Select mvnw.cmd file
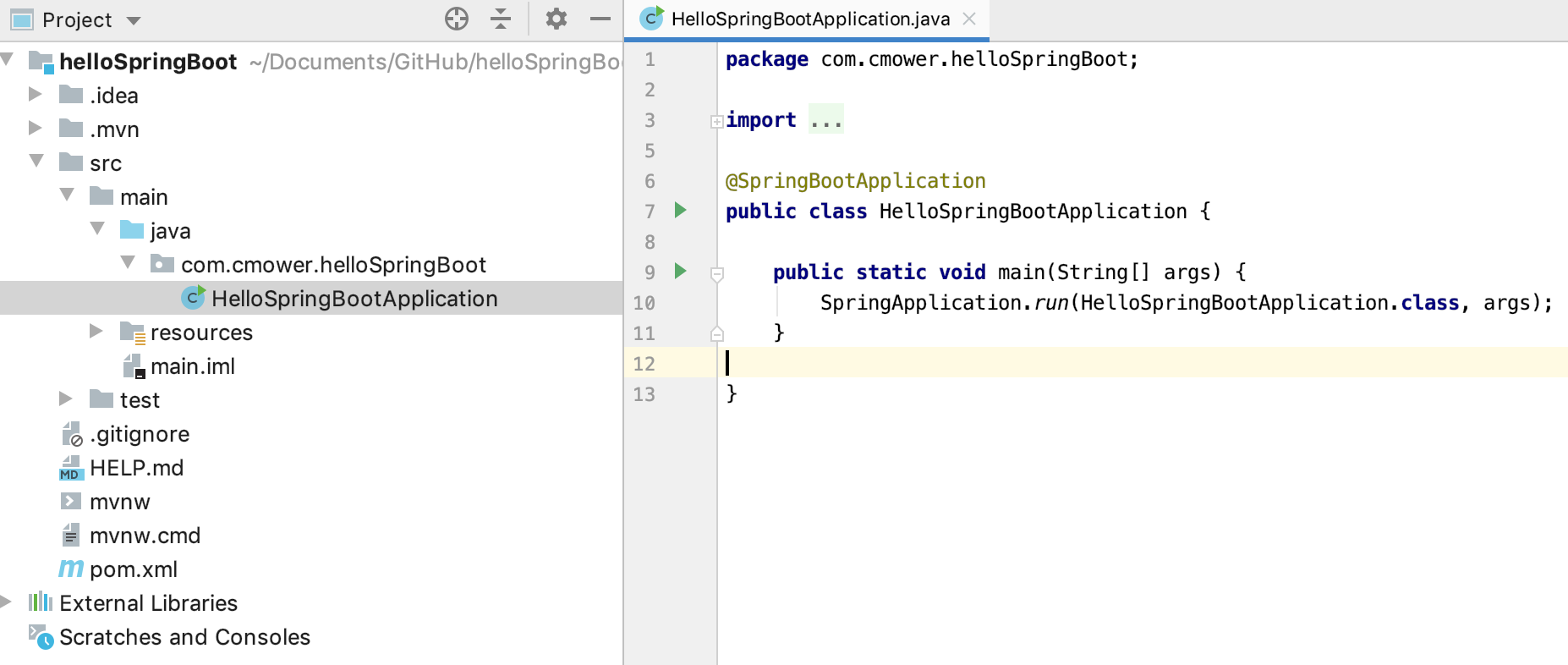This screenshot has width=1568, height=665. pyautogui.click(x=145, y=536)
